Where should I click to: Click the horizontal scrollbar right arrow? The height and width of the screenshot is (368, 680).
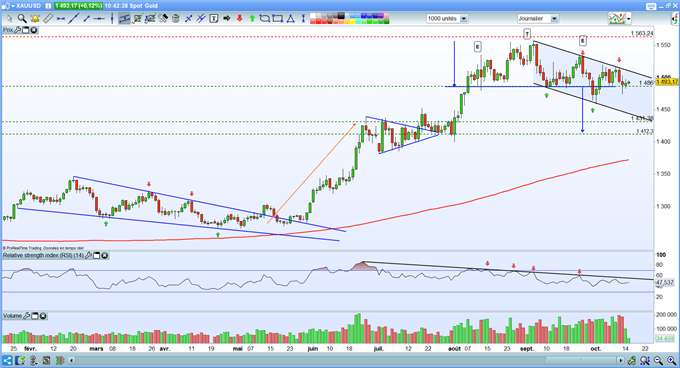(621, 360)
